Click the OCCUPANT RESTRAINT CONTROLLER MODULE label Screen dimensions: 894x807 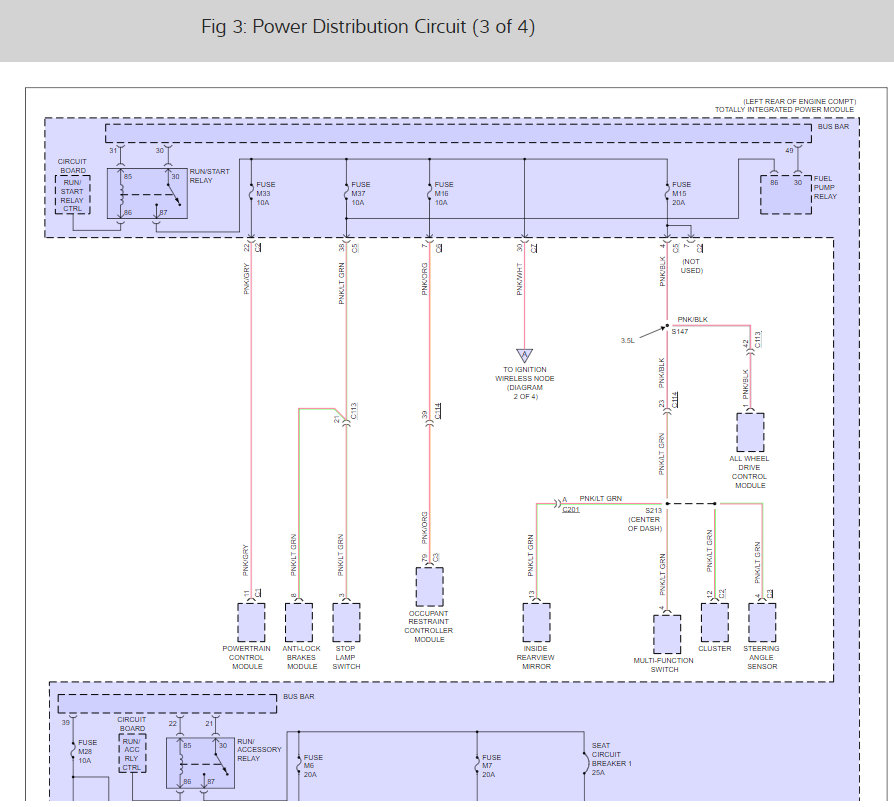point(429,626)
